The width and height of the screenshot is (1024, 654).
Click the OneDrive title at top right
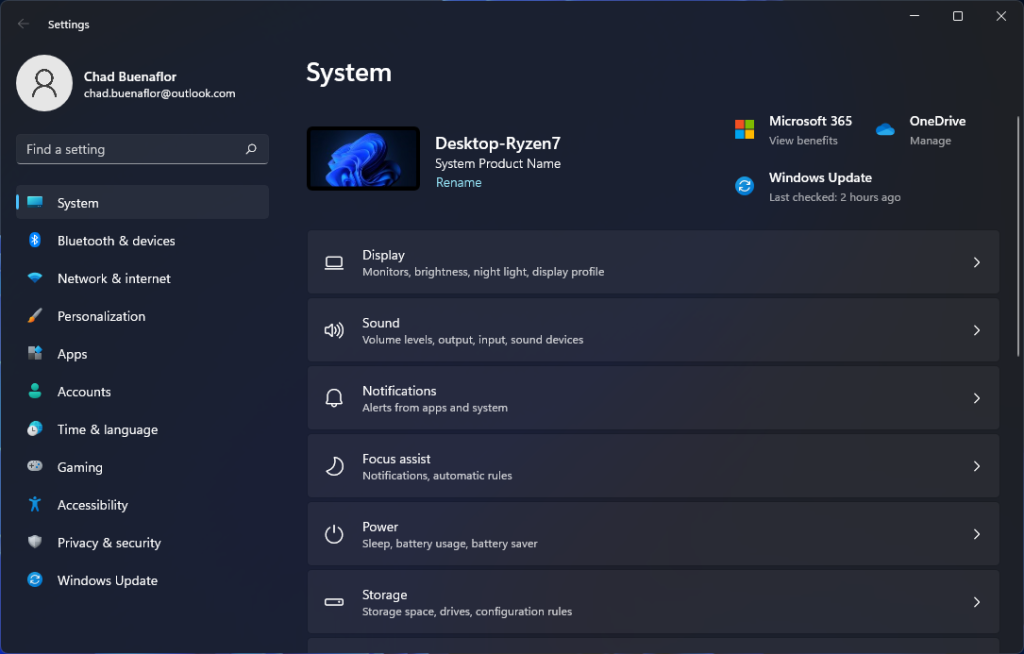[937, 121]
